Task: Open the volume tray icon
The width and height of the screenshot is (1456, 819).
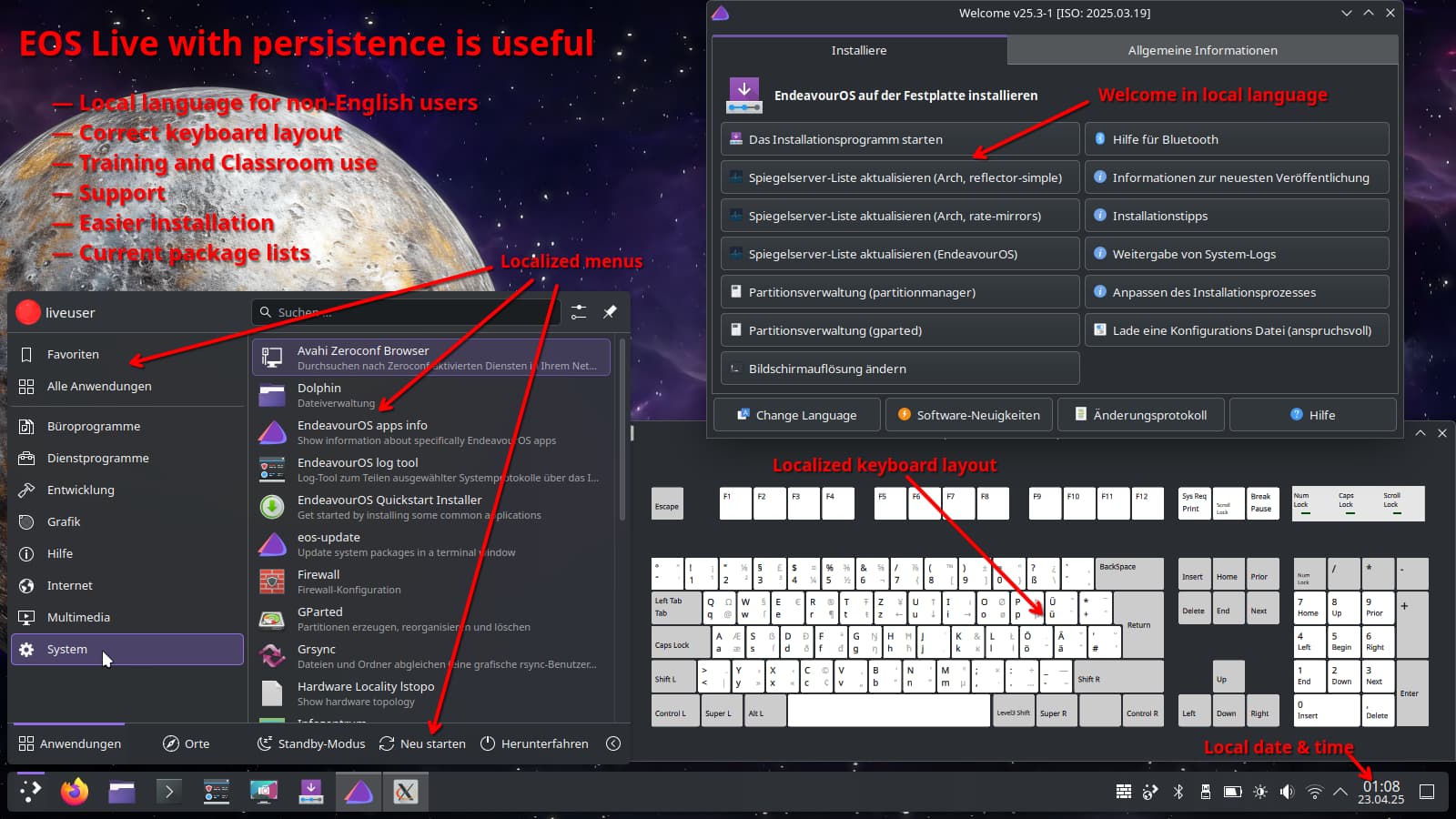Action: pos(1287,792)
